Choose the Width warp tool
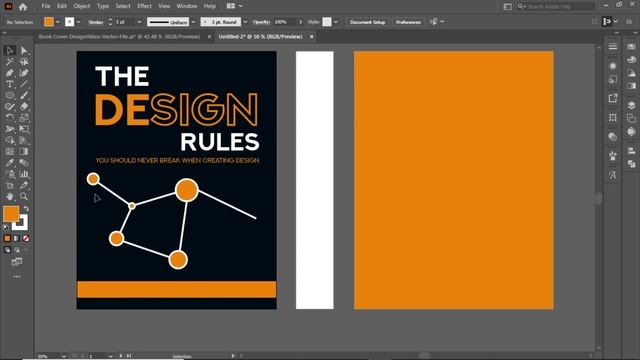Screen dimensions: 640x360 (10, 129)
